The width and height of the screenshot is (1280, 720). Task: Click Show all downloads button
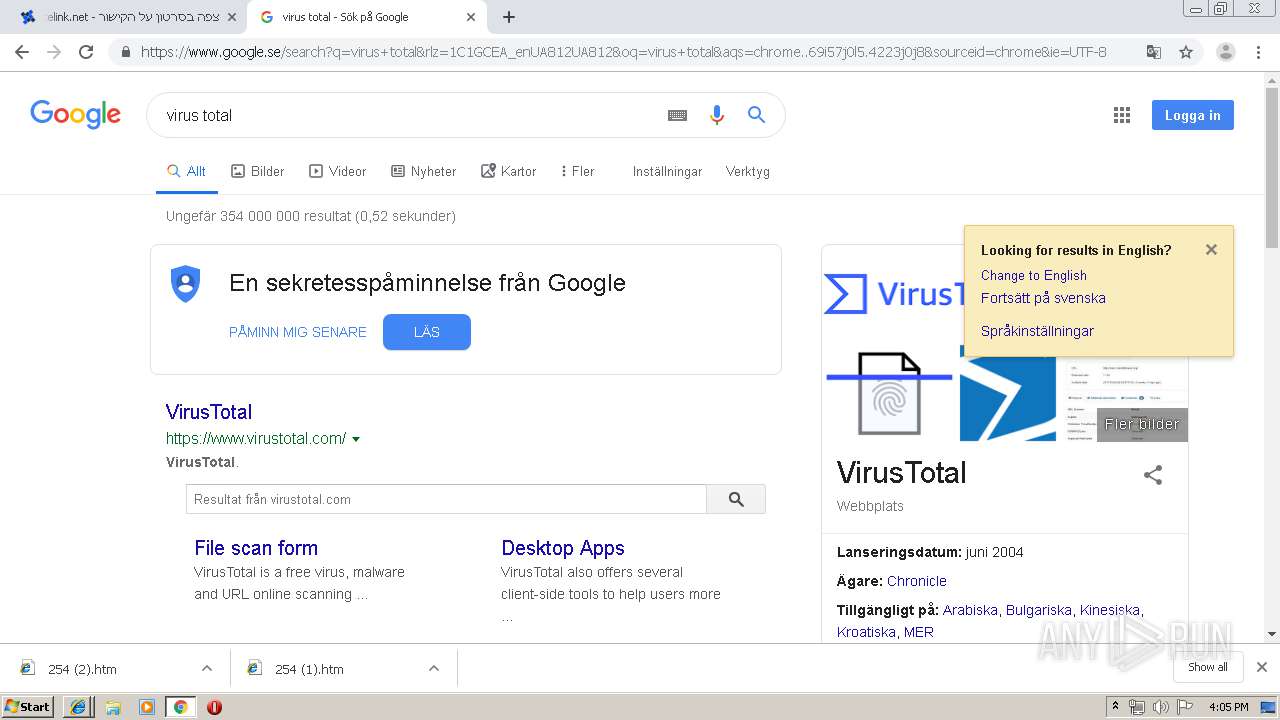[1208, 667]
